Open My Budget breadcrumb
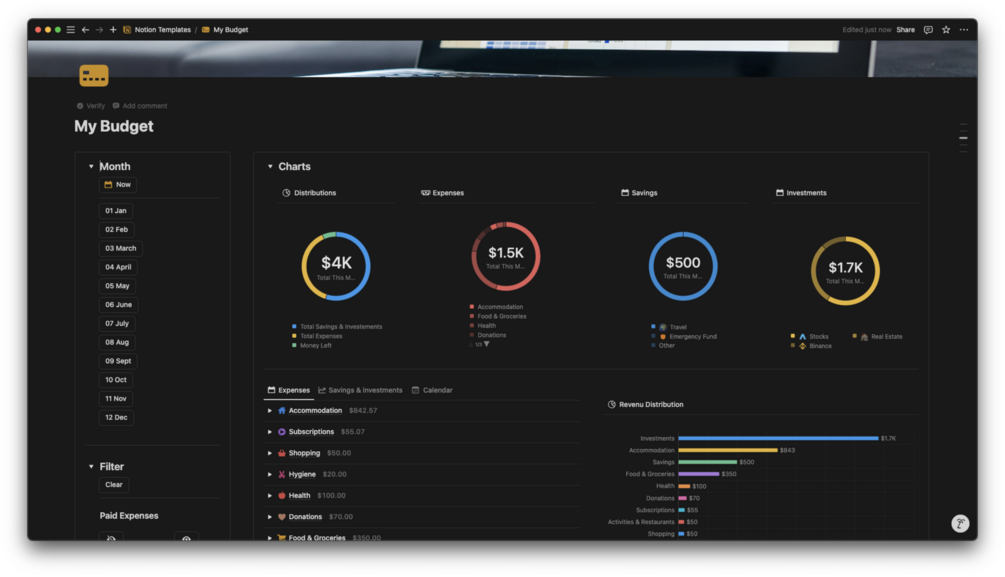 [x=225, y=29]
